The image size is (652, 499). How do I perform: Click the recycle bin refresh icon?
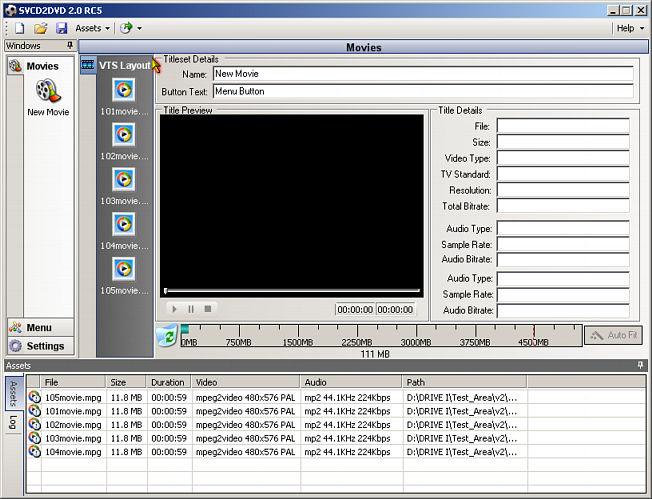[167, 336]
